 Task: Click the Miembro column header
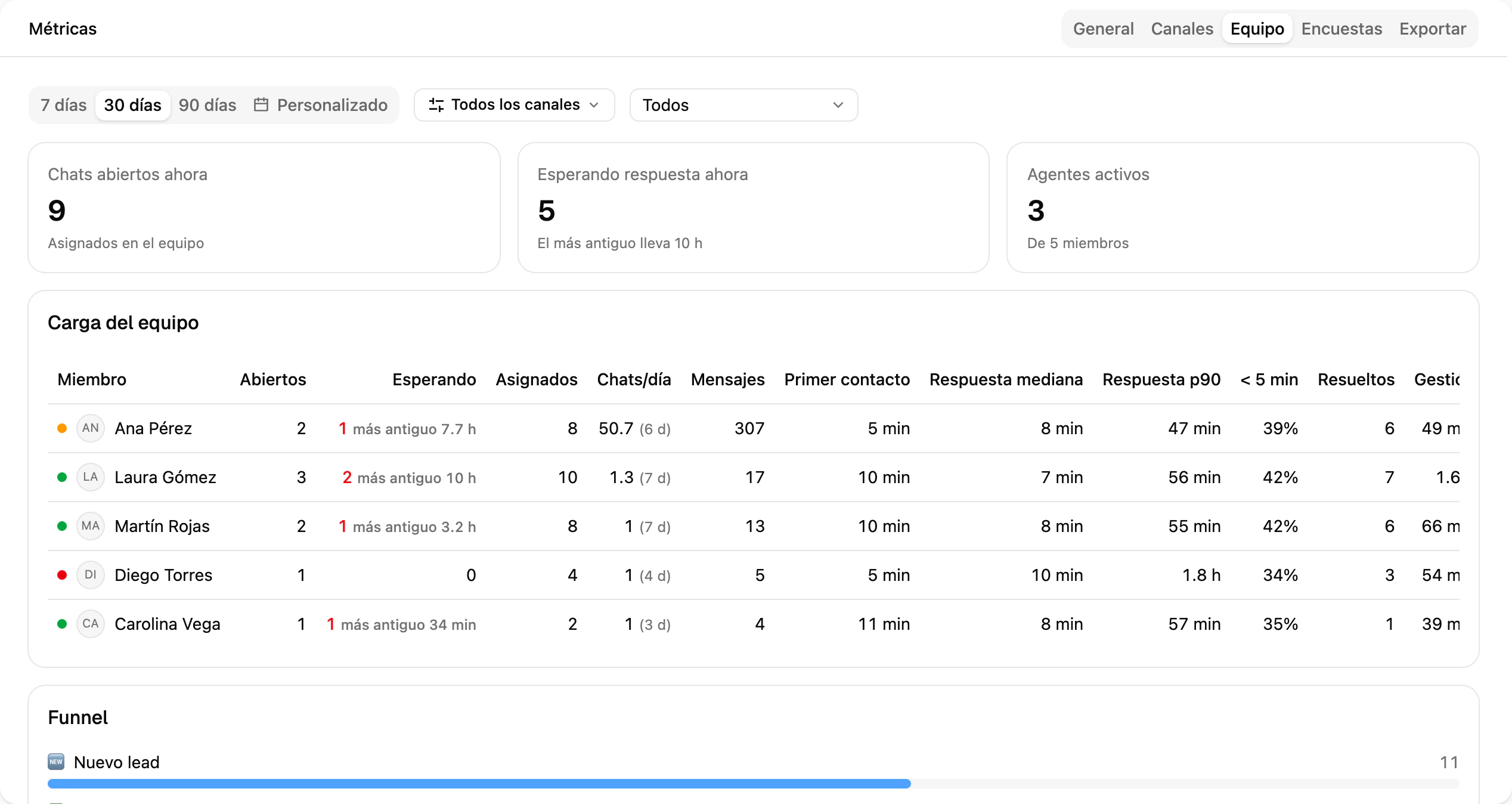click(92, 379)
